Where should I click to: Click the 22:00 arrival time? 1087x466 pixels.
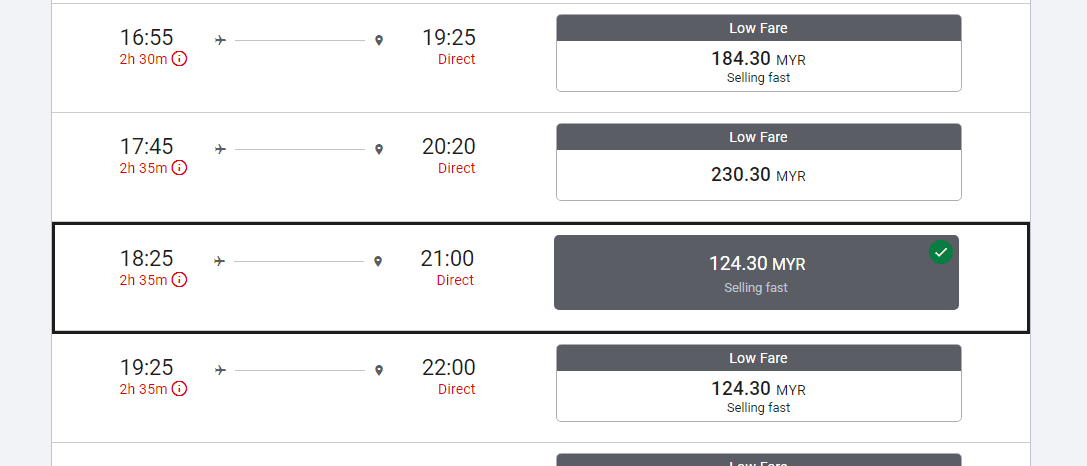448,367
